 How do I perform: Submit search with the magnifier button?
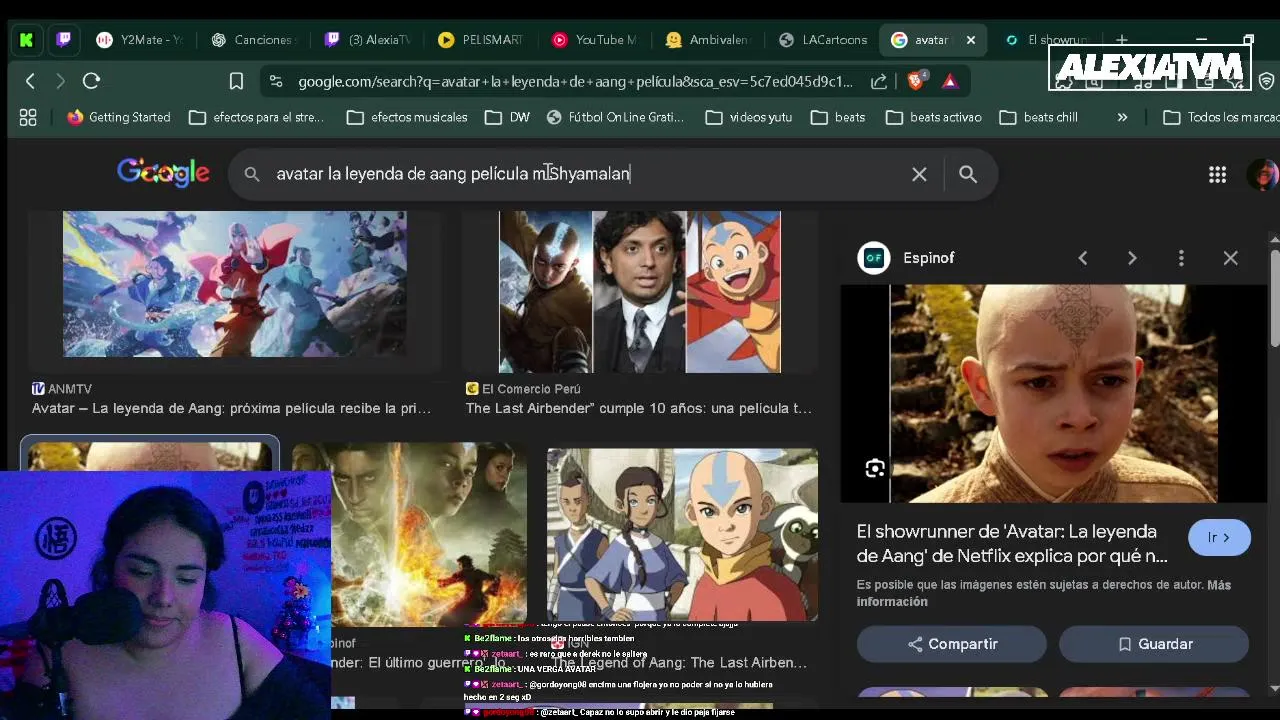coord(968,174)
